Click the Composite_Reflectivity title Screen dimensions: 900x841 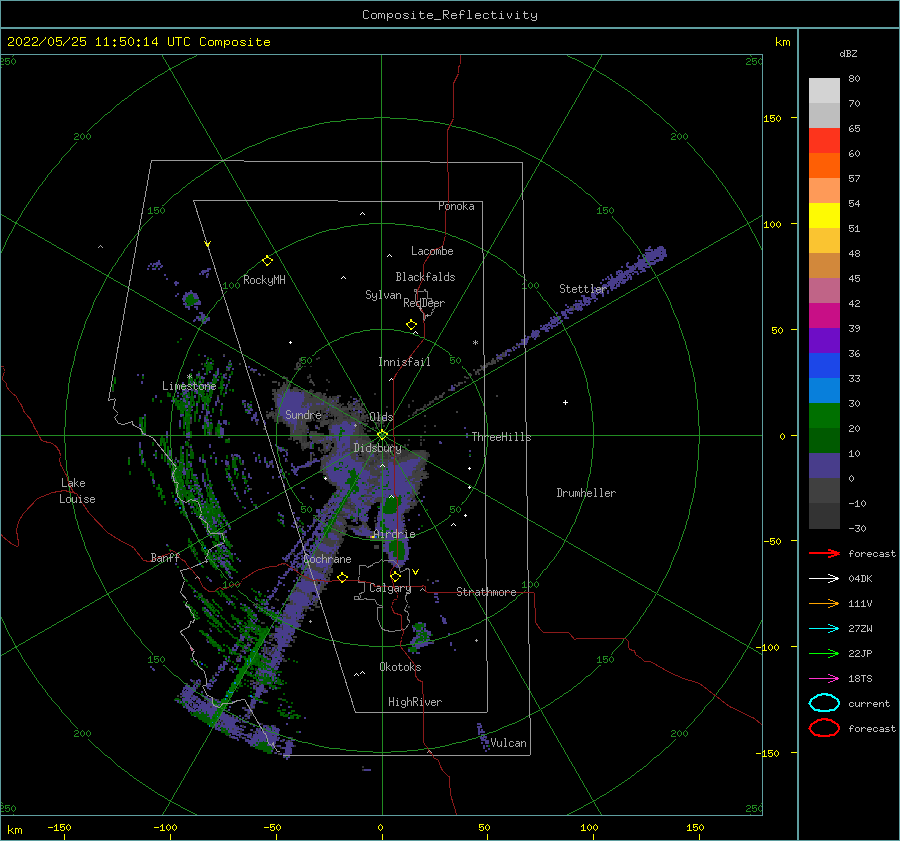point(449,15)
